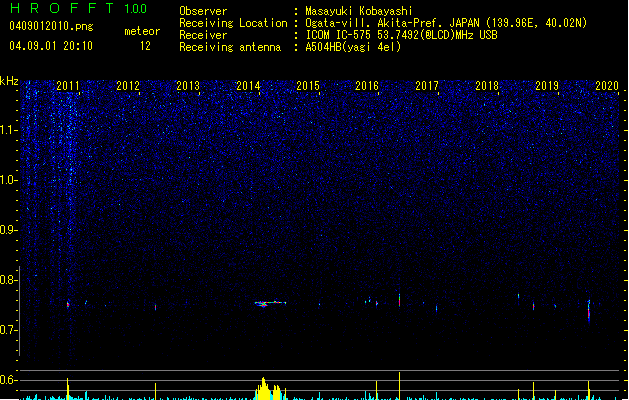Image resolution: width=629 pixels, height=400 pixels.
Task: Click observer name Masayuki Kobayashi
Action: coord(359,11)
